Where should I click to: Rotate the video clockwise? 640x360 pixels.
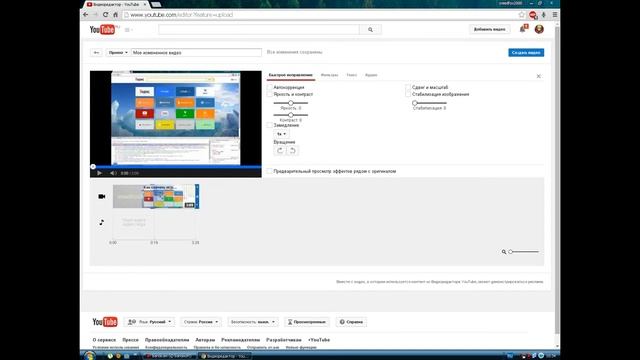click(280, 151)
